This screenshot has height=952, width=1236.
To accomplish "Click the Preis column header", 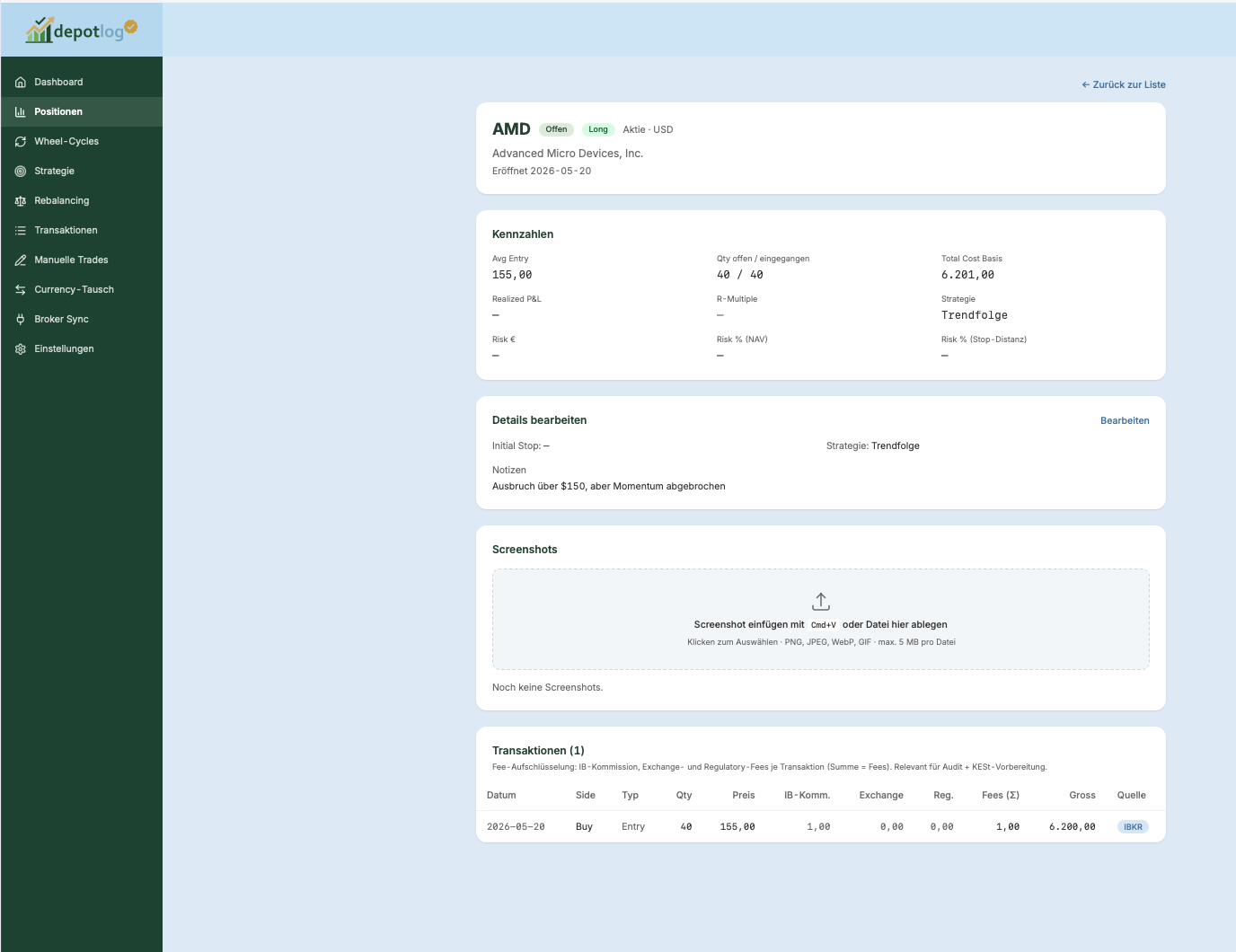I will 744,795.
